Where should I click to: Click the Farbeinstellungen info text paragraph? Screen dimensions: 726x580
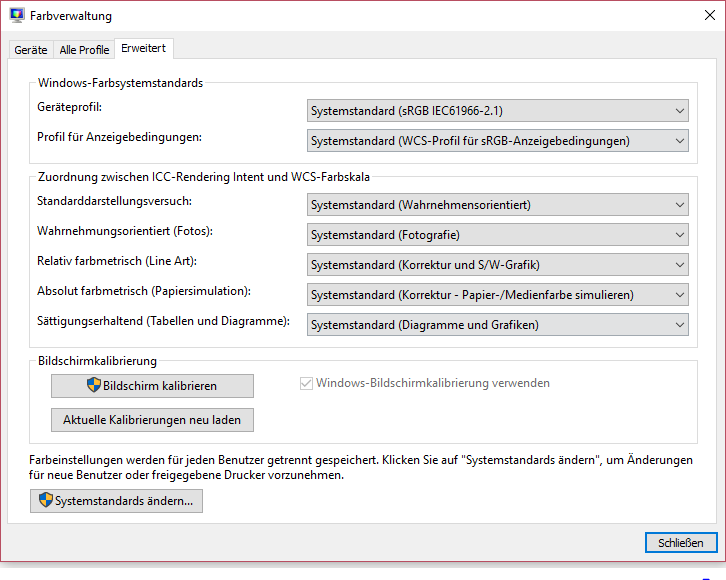tap(361, 468)
